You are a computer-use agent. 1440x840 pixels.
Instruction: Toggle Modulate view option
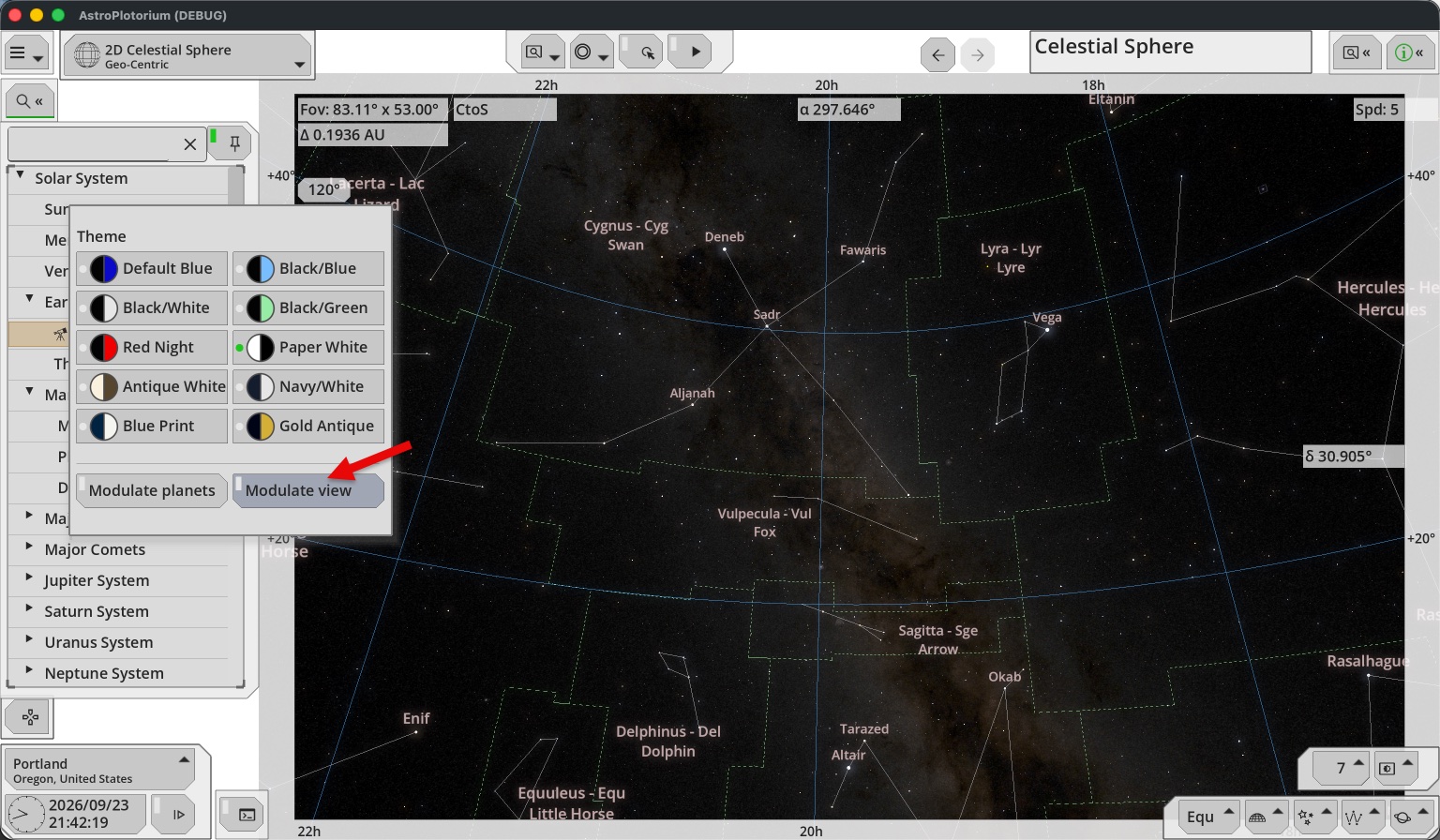pos(307,490)
